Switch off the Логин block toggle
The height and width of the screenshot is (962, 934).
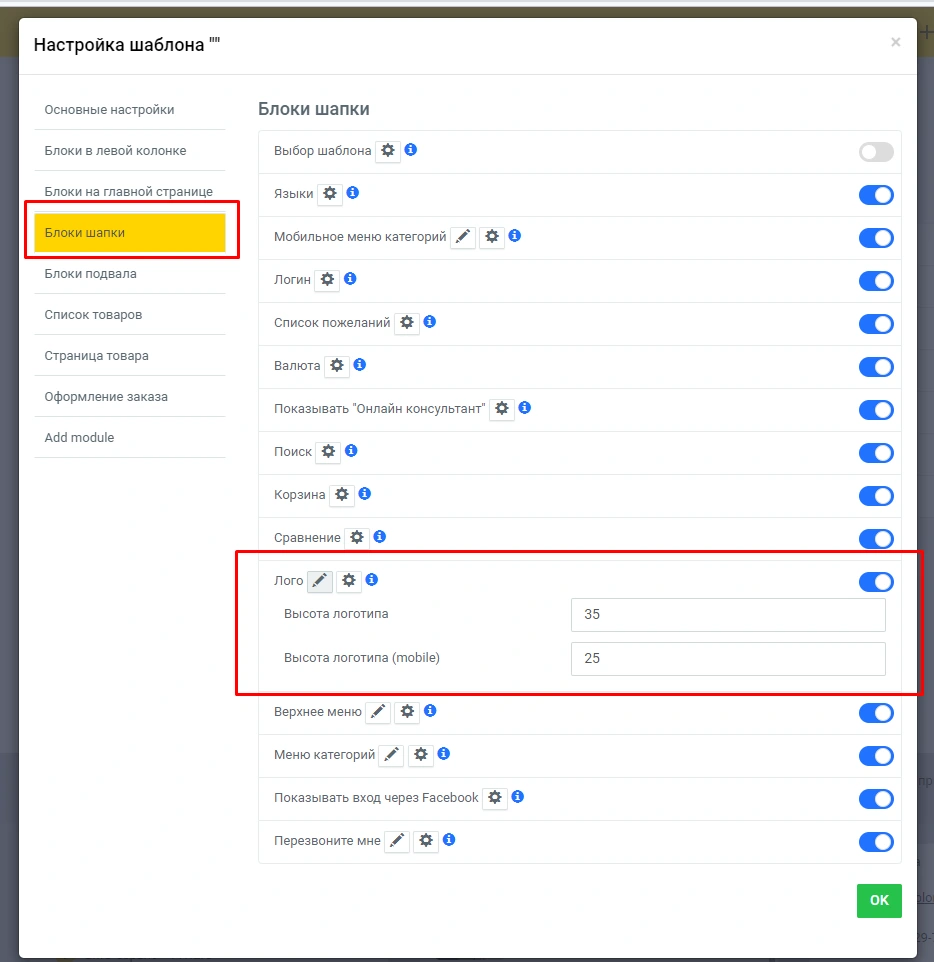click(876, 281)
